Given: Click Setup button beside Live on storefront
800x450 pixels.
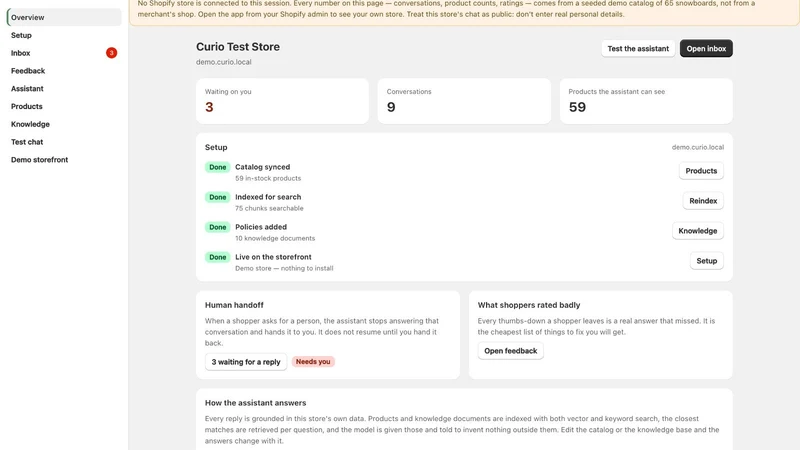Looking at the screenshot, I should click(x=707, y=261).
